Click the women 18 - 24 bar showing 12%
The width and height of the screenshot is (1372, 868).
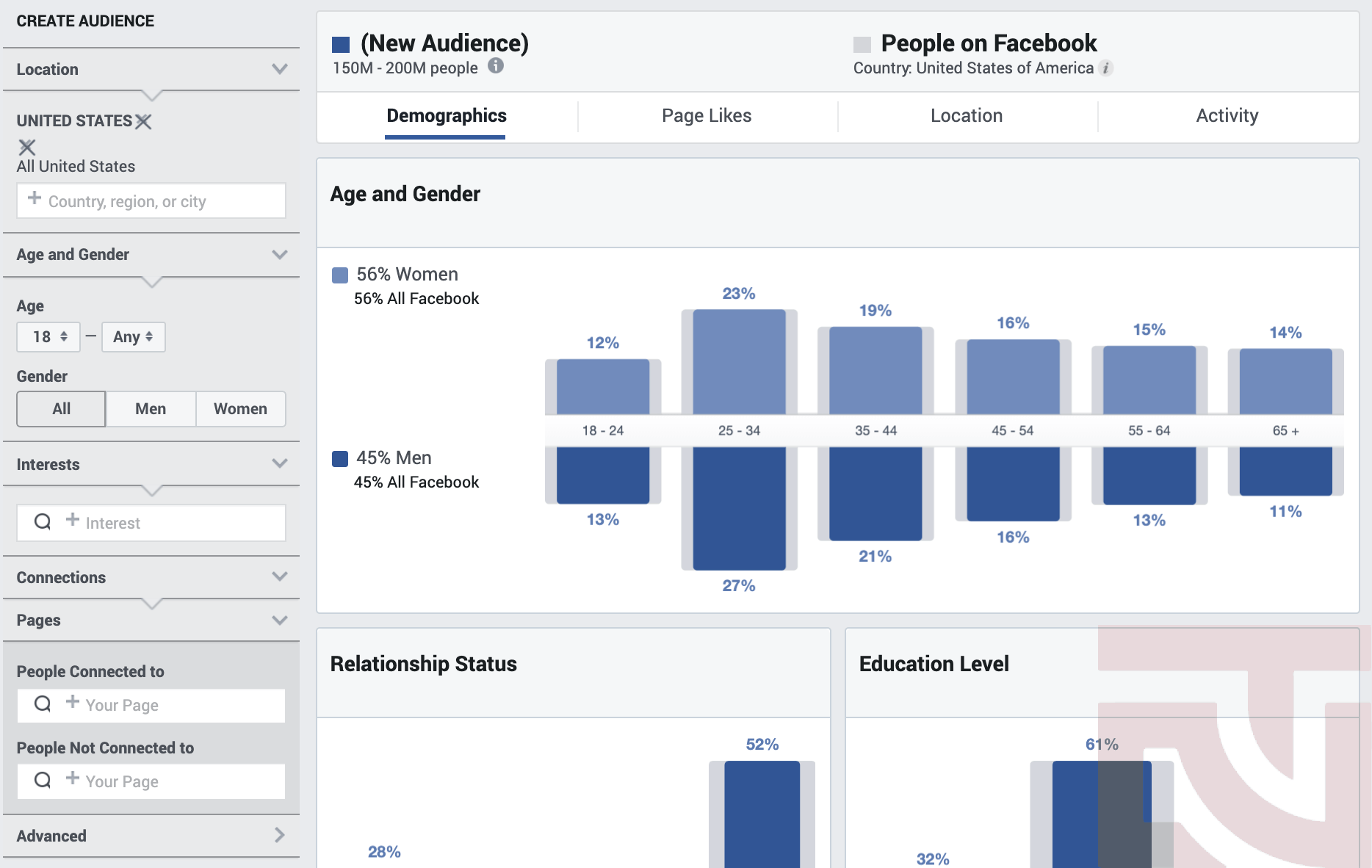pos(603,387)
